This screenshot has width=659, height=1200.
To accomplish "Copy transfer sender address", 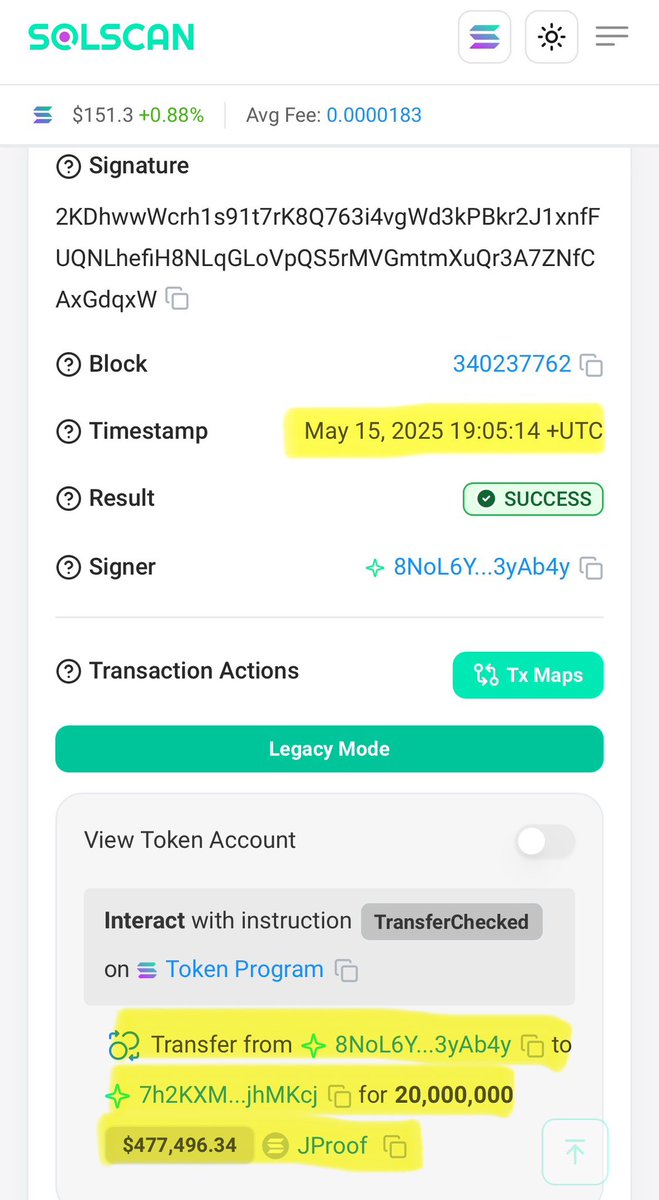I will 533,1046.
